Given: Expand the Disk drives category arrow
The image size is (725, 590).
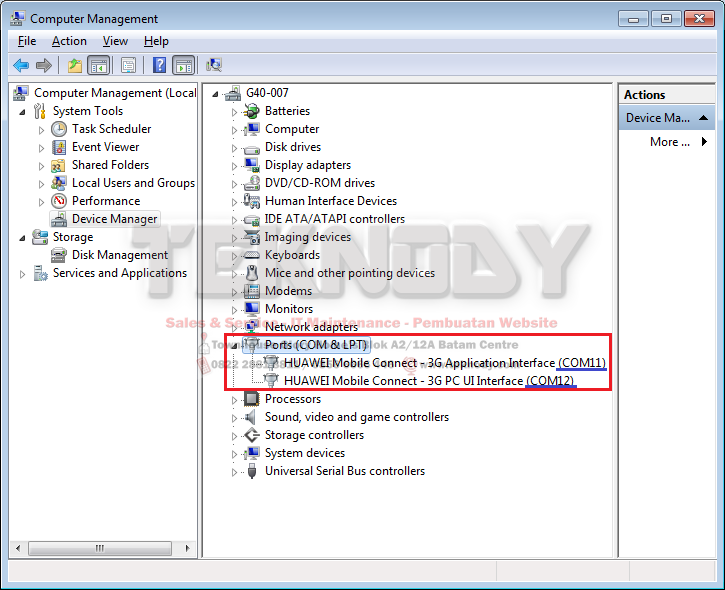Looking at the screenshot, I should 234,148.
